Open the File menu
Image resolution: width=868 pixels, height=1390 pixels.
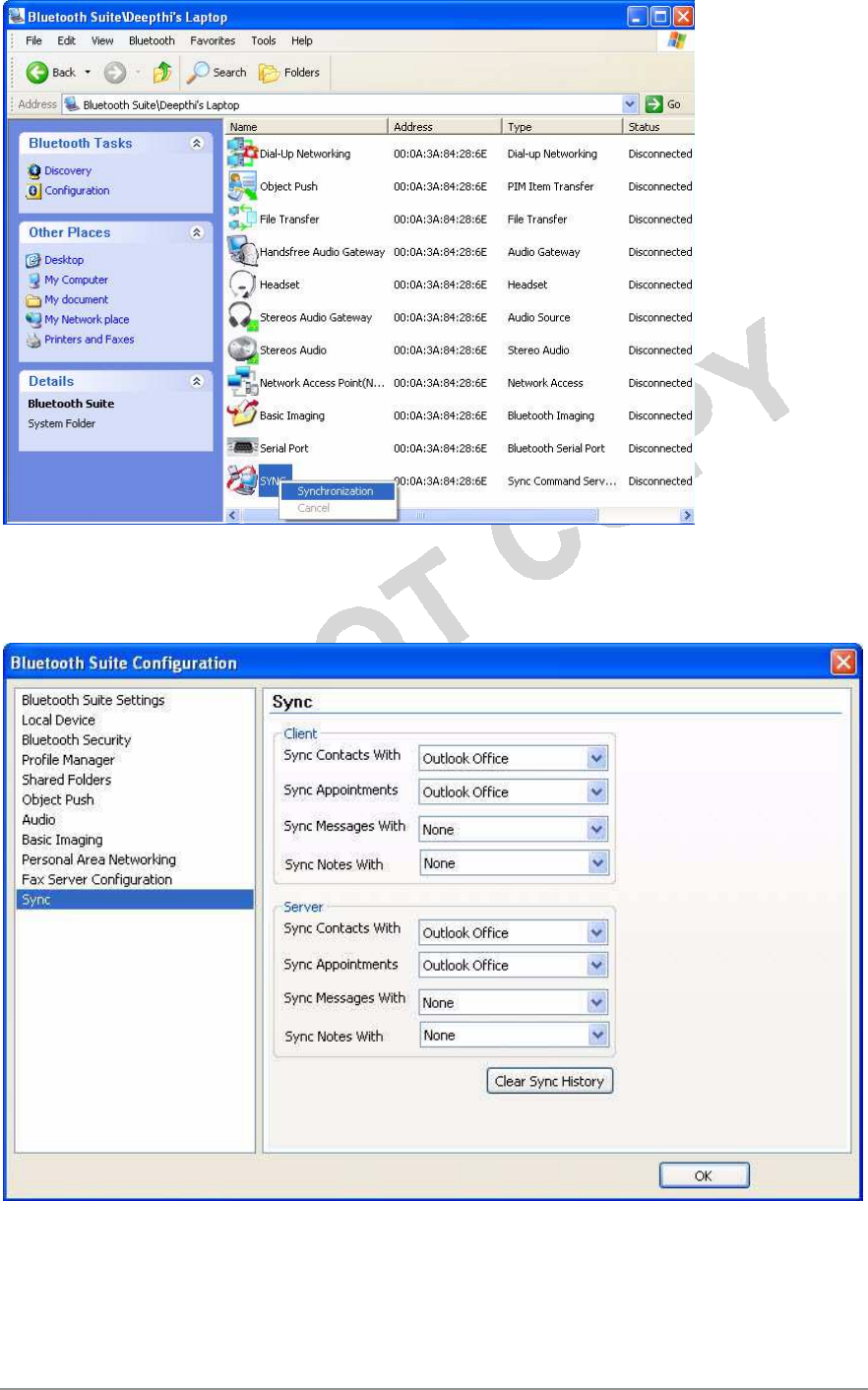coord(33,40)
